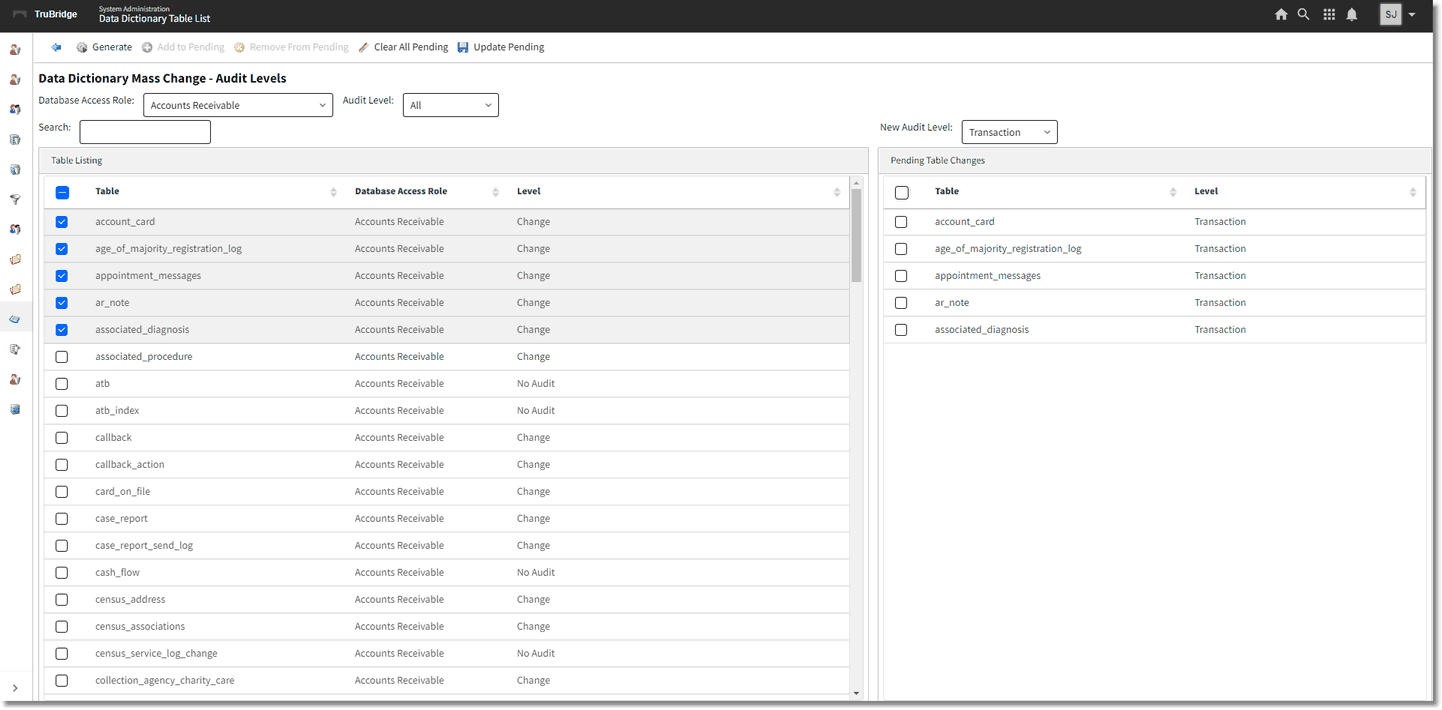The image size is (1442, 710).
Task: Toggle select-all checkbox in Table Listing header
Action: click(x=62, y=192)
